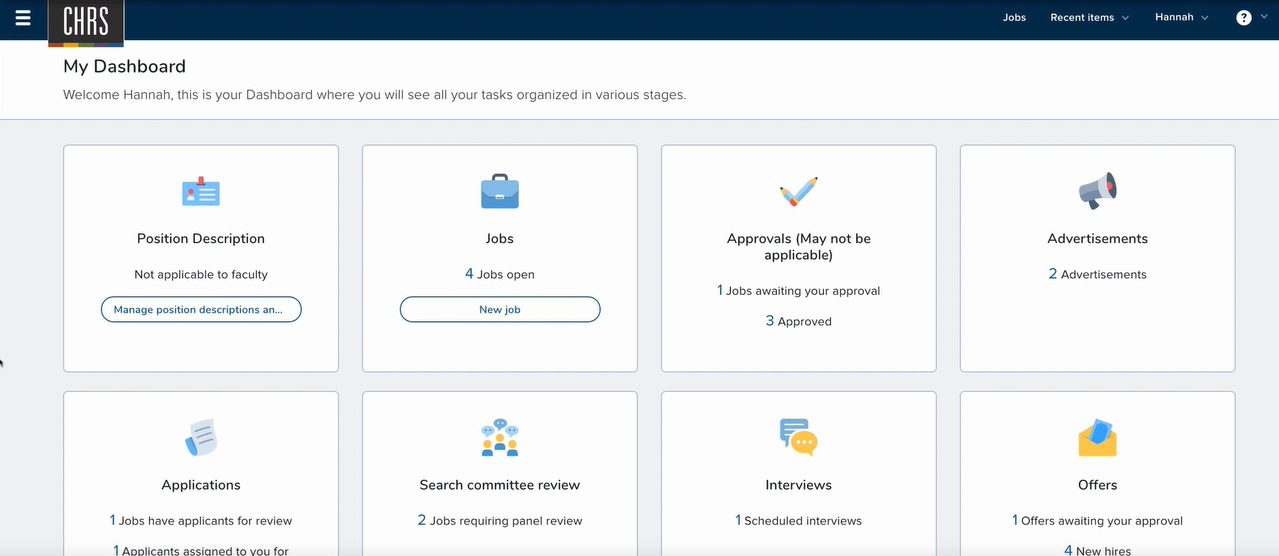Click the New job button

click(500, 310)
